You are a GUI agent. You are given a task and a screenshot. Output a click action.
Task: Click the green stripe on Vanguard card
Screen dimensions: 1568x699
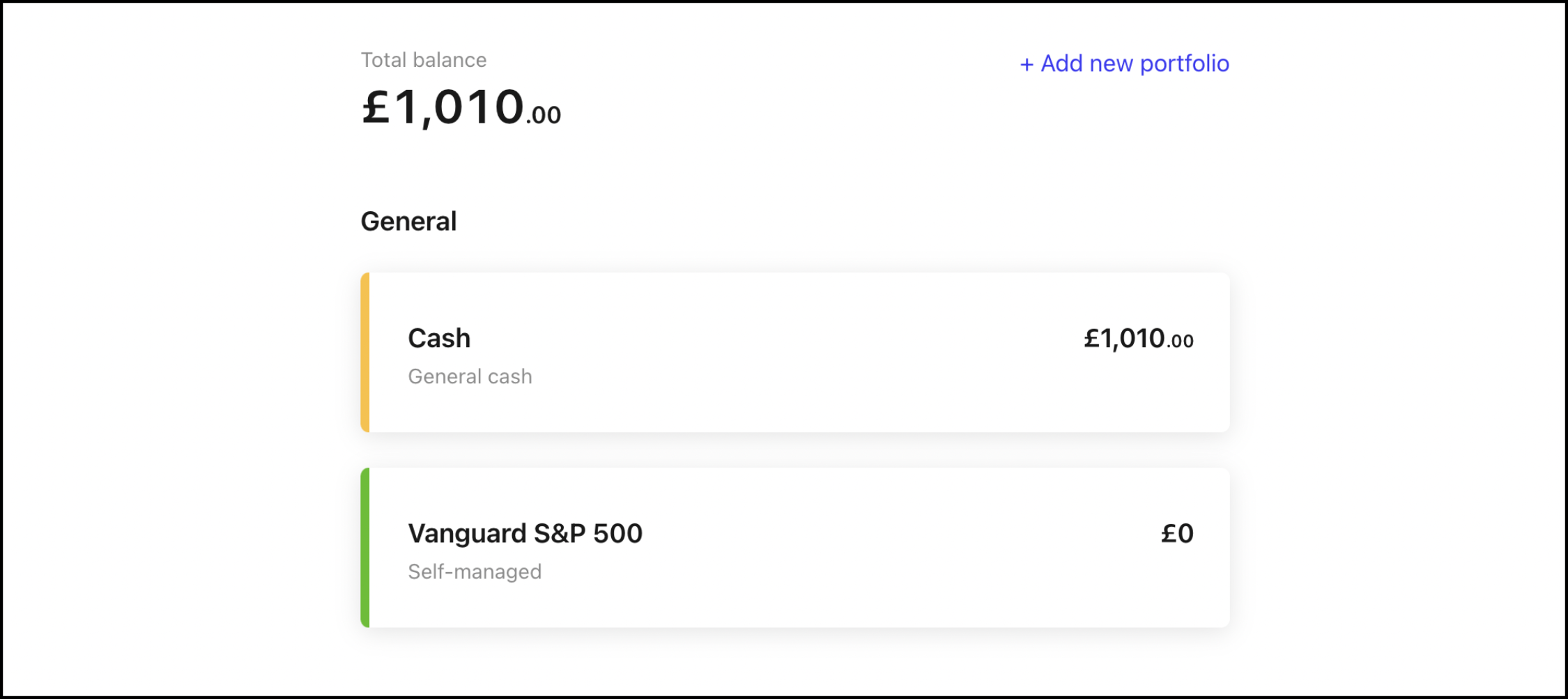tap(365, 547)
